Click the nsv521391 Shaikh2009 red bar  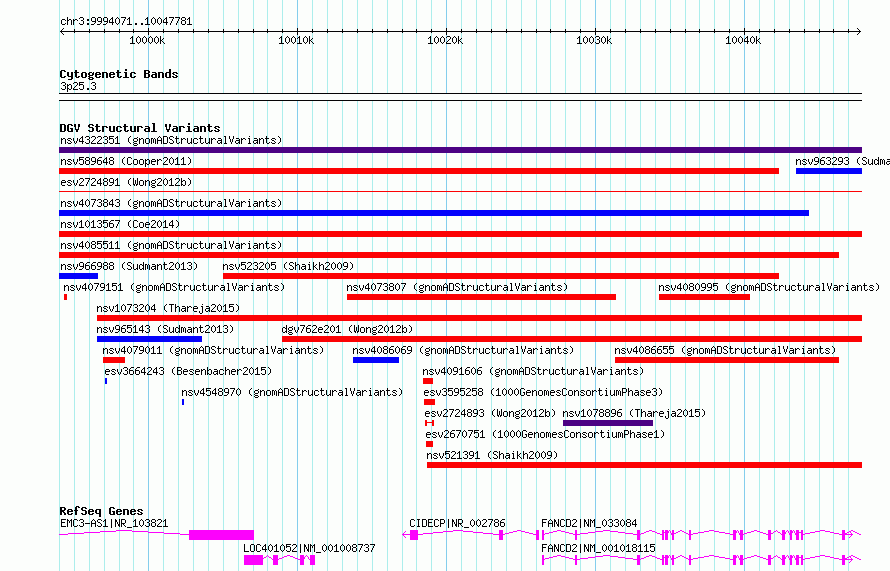tap(644, 465)
